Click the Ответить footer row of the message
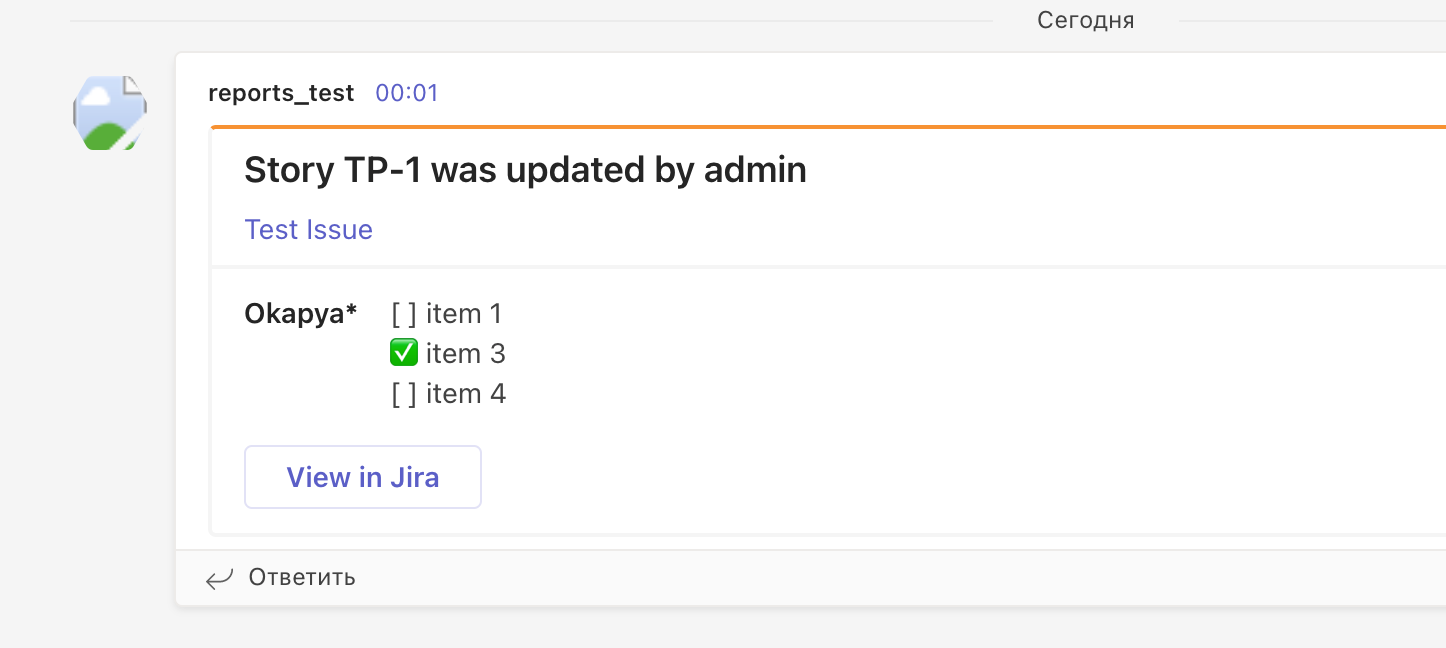 [700, 577]
